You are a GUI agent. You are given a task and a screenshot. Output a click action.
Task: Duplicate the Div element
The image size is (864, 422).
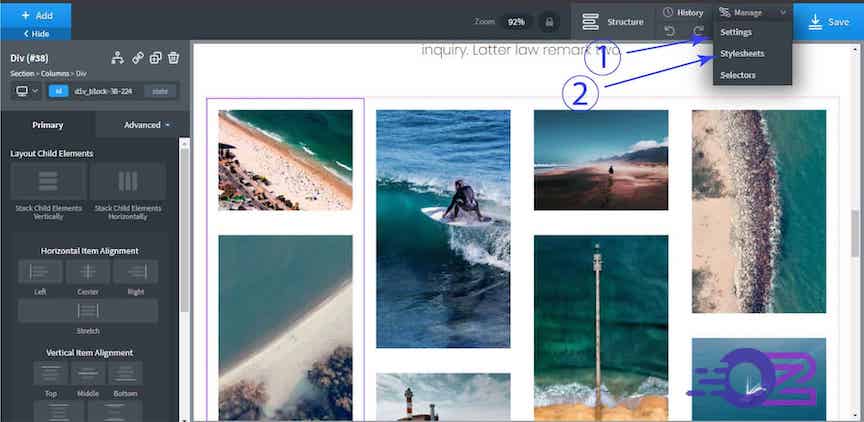(156, 58)
